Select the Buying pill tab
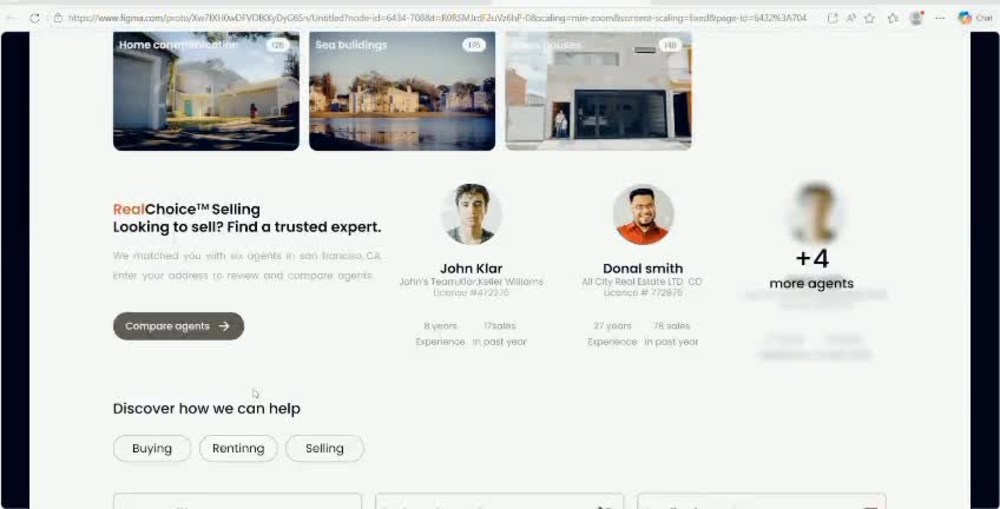 click(x=152, y=448)
